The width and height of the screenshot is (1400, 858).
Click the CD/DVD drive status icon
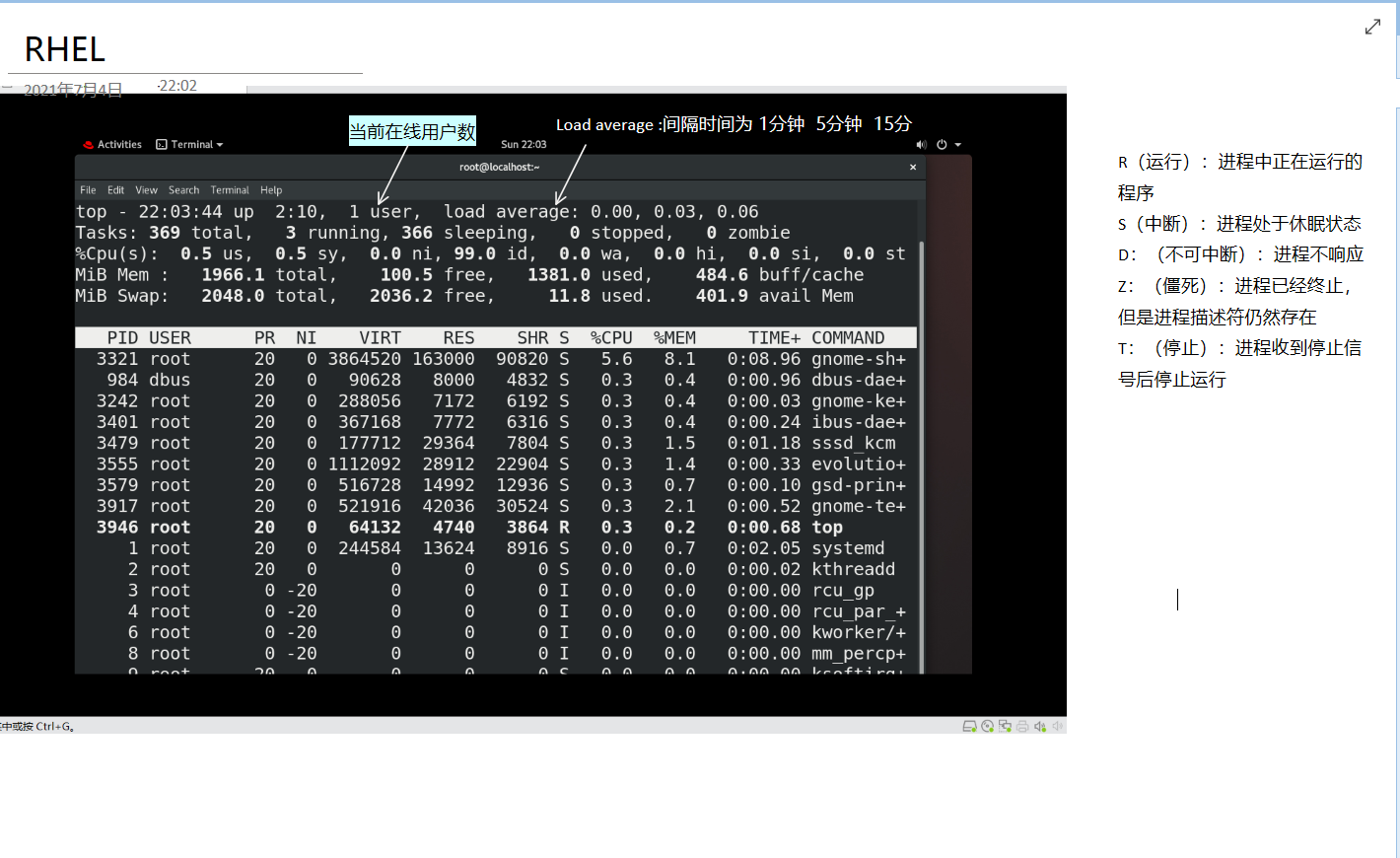coord(987,727)
